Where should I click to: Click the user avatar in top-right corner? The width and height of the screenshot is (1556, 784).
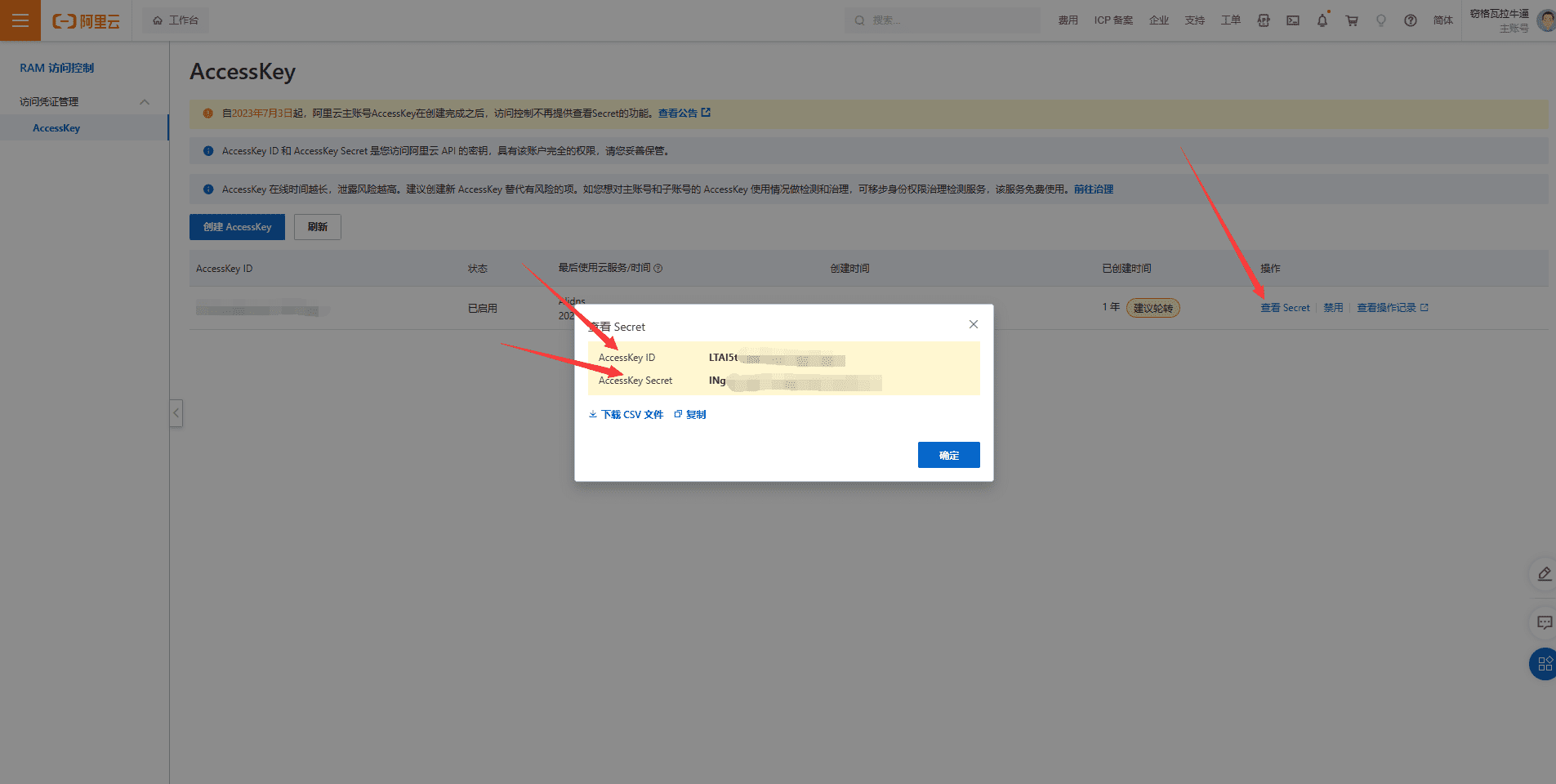[x=1545, y=20]
